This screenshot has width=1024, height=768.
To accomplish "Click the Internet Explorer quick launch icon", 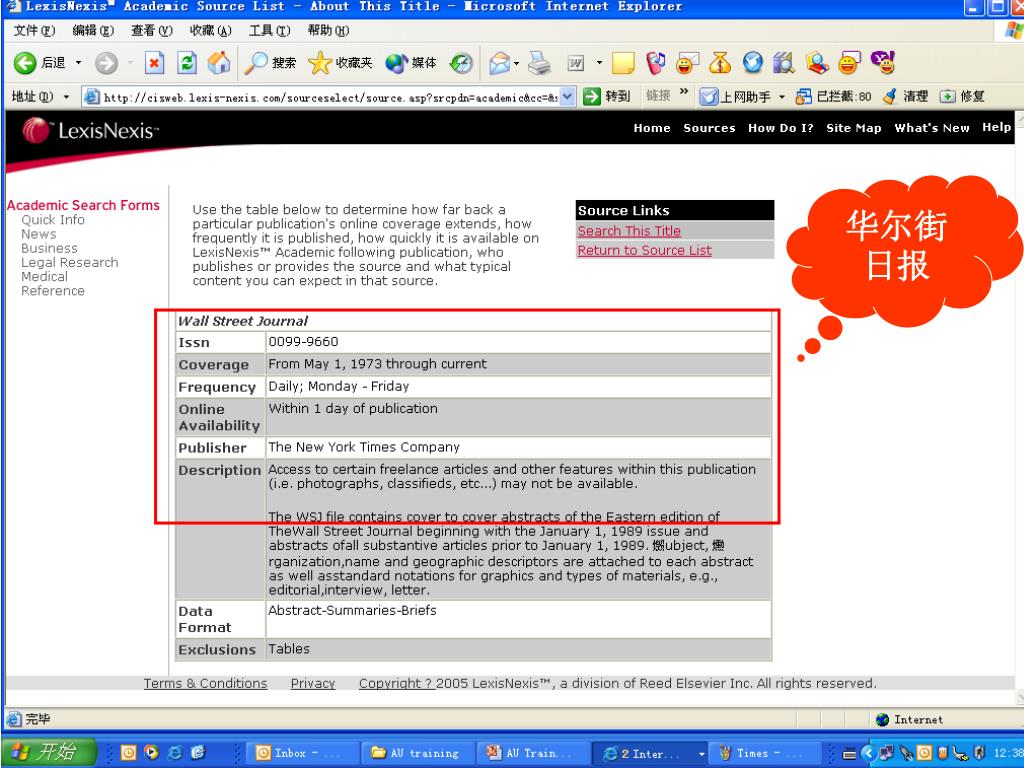I will coord(175,753).
